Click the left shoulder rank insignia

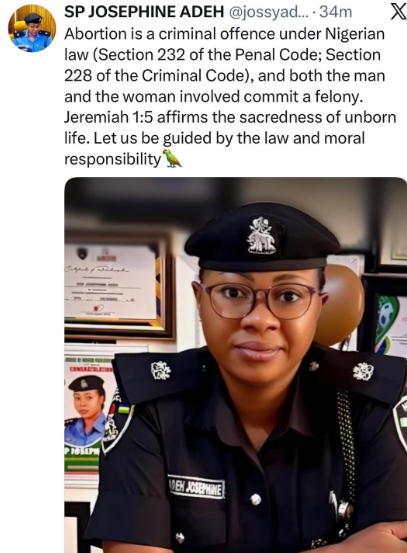(161, 370)
